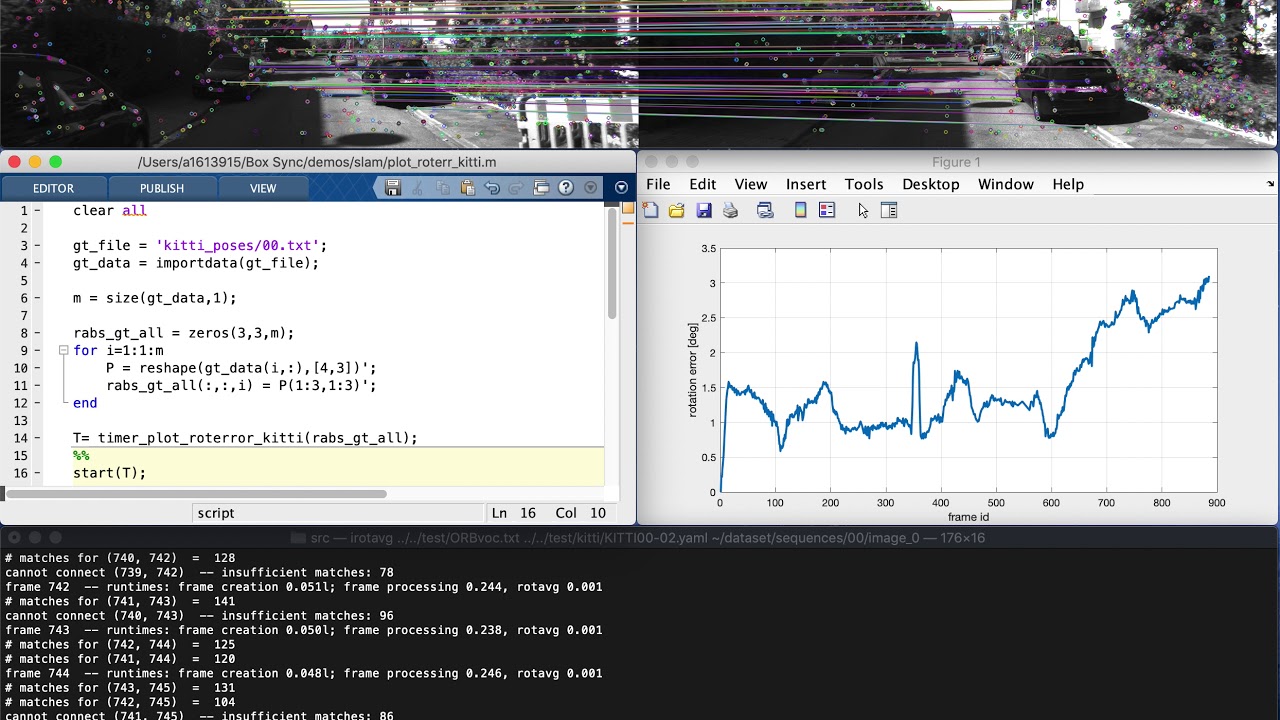Image resolution: width=1280 pixels, height=720 pixels.
Task: Open the Help menu in Figure 1
Action: point(1068,184)
